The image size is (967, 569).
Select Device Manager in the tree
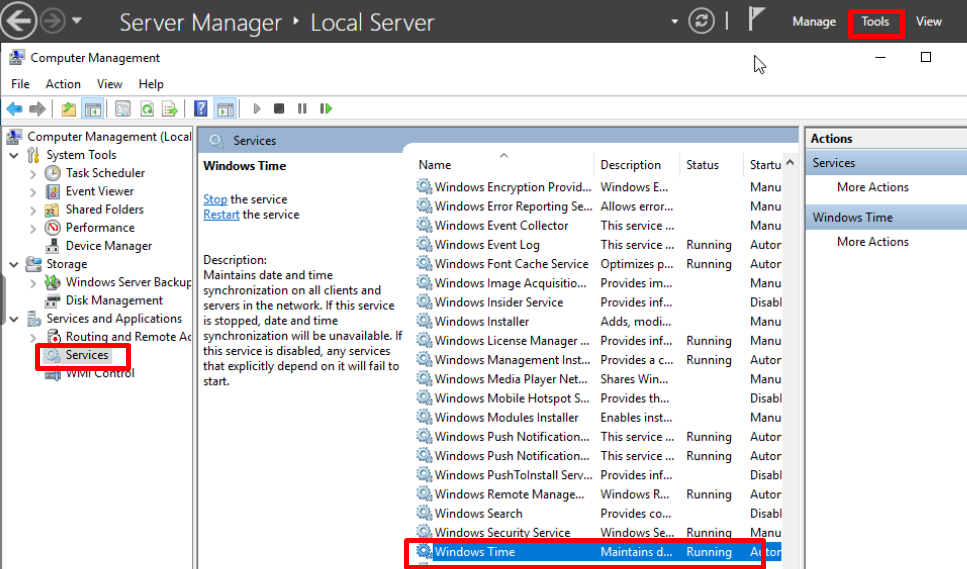108,246
